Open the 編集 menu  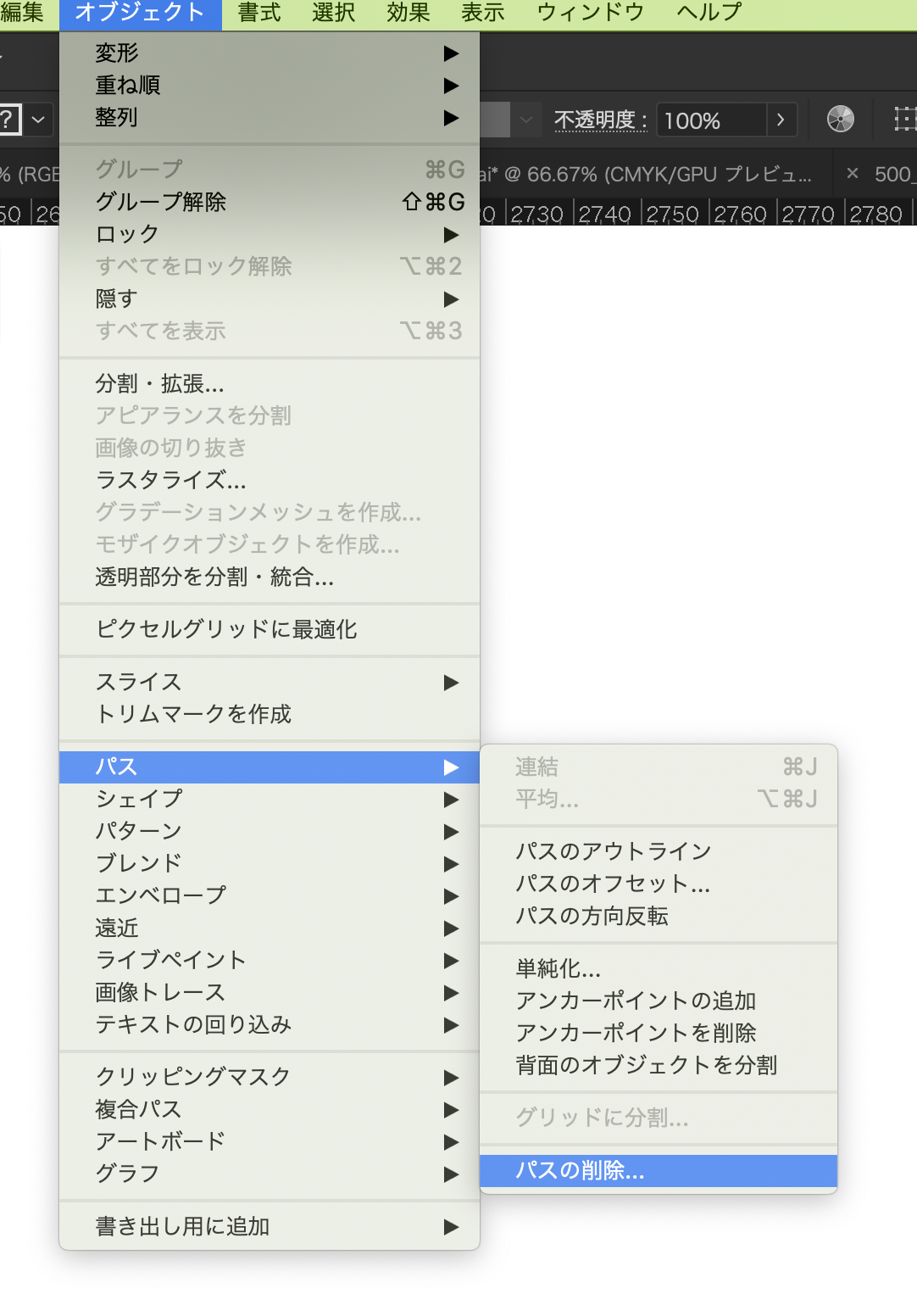tap(22, 14)
